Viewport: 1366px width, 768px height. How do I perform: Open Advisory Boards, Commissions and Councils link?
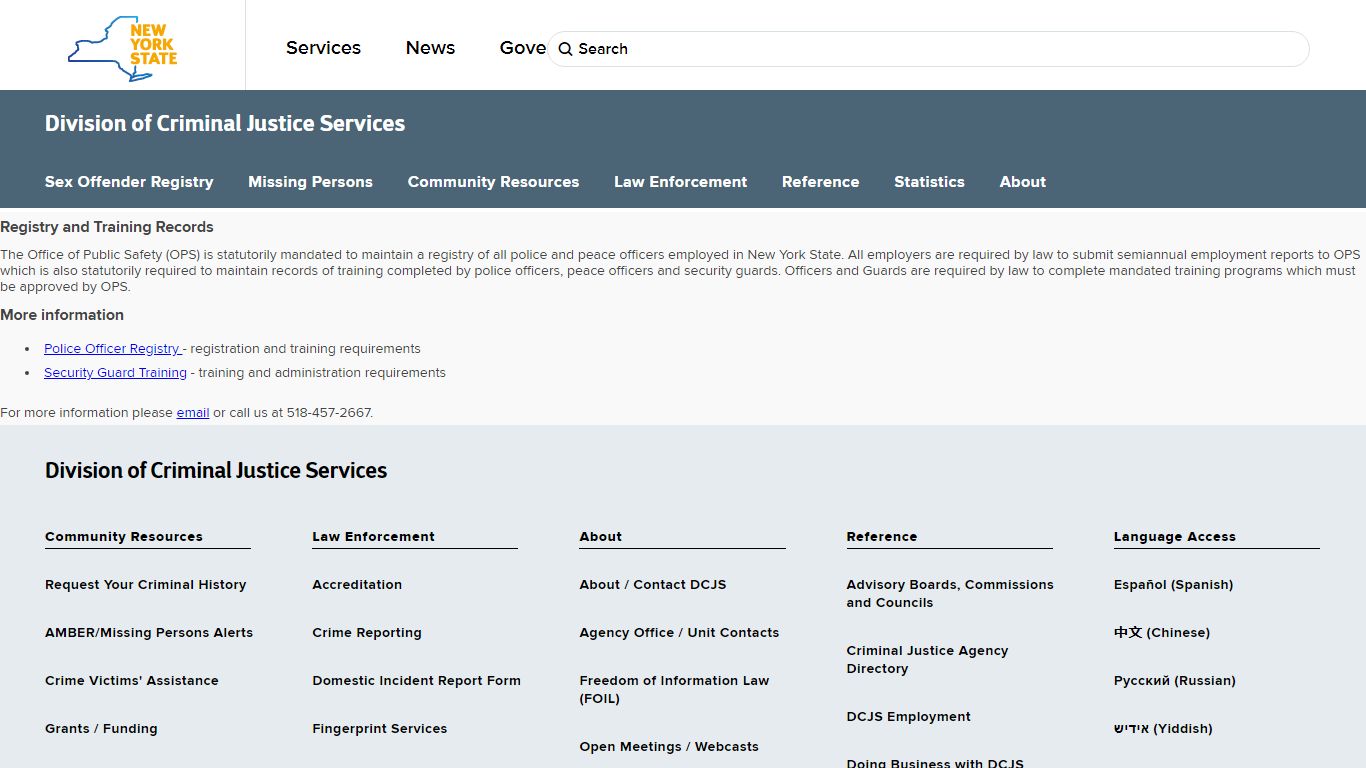coord(950,594)
